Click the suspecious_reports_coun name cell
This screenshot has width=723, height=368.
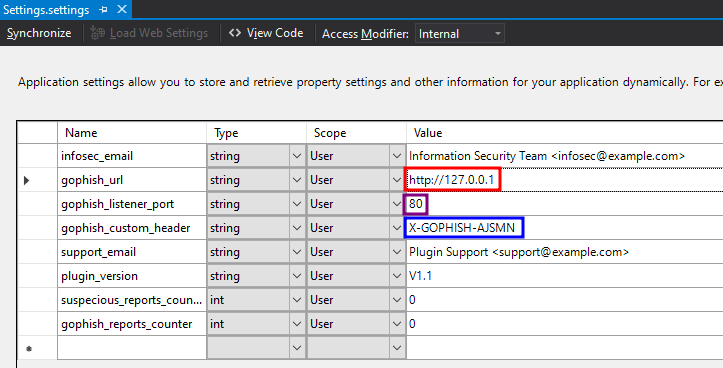(x=132, y=300)
